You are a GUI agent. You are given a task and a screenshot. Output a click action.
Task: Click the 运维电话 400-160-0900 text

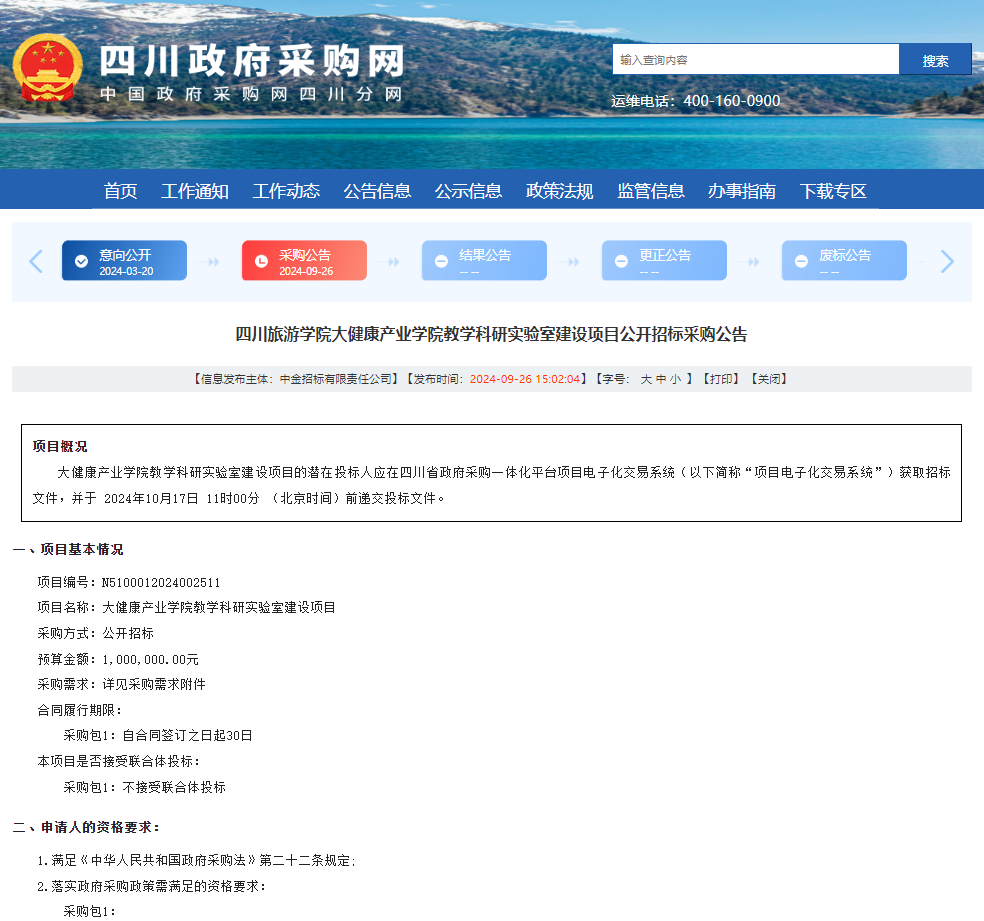point(695,101)
